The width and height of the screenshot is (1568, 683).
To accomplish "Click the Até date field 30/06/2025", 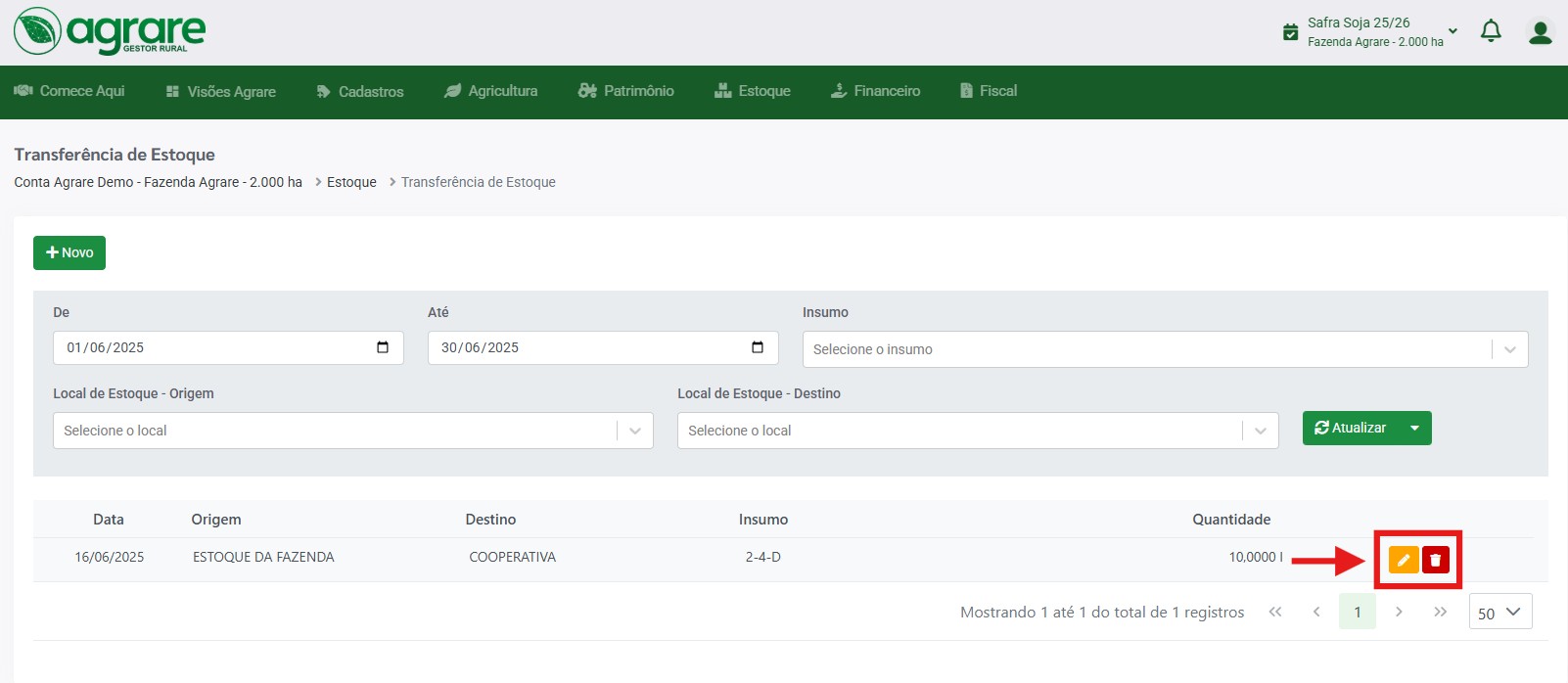I will pos(603,347).
